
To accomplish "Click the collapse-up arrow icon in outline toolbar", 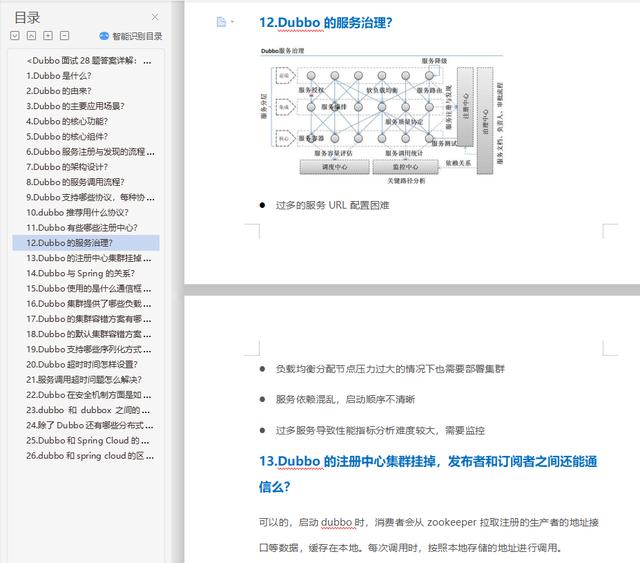I will click(31, 36).
